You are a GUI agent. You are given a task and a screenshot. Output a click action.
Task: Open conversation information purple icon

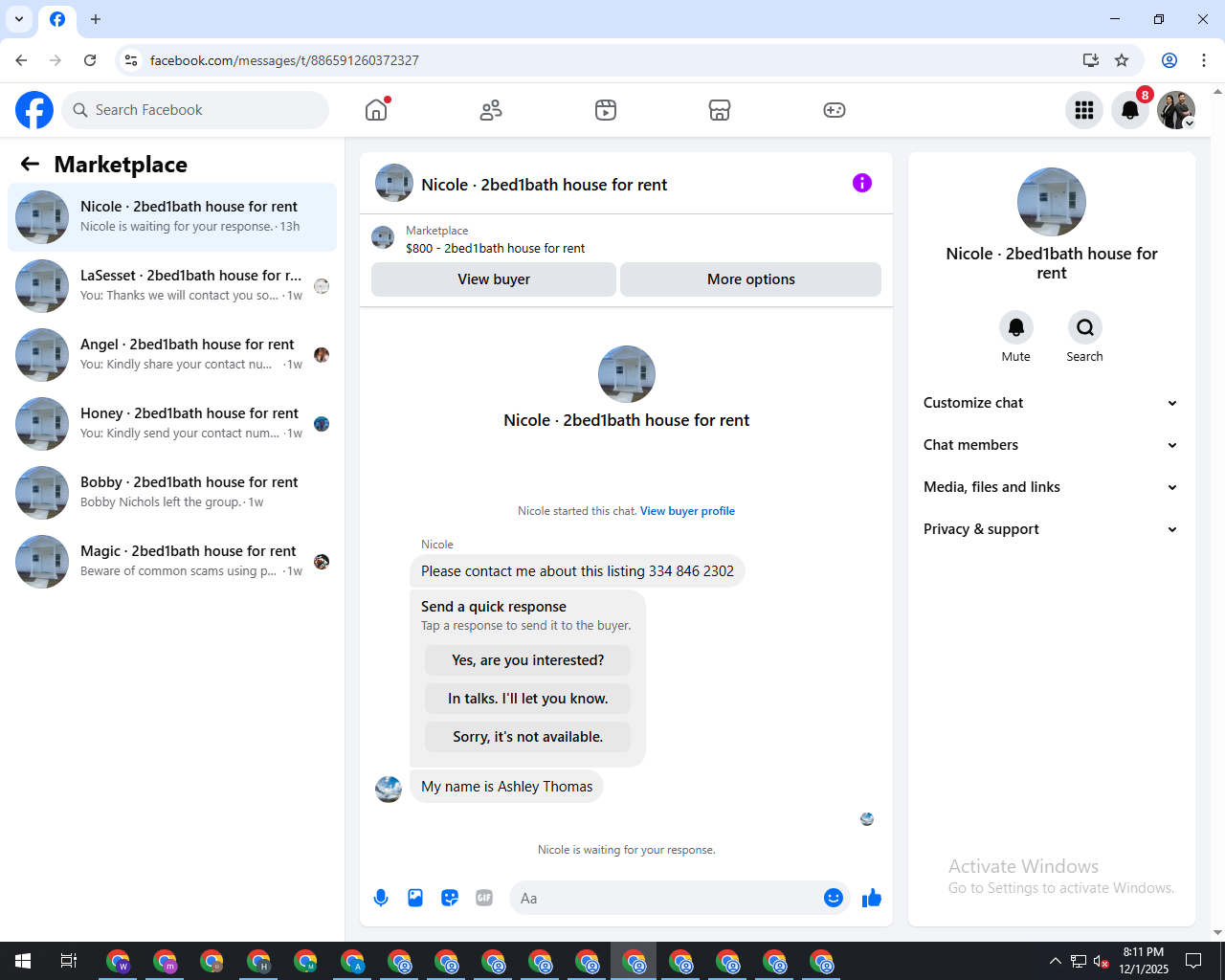coord(862,183)
